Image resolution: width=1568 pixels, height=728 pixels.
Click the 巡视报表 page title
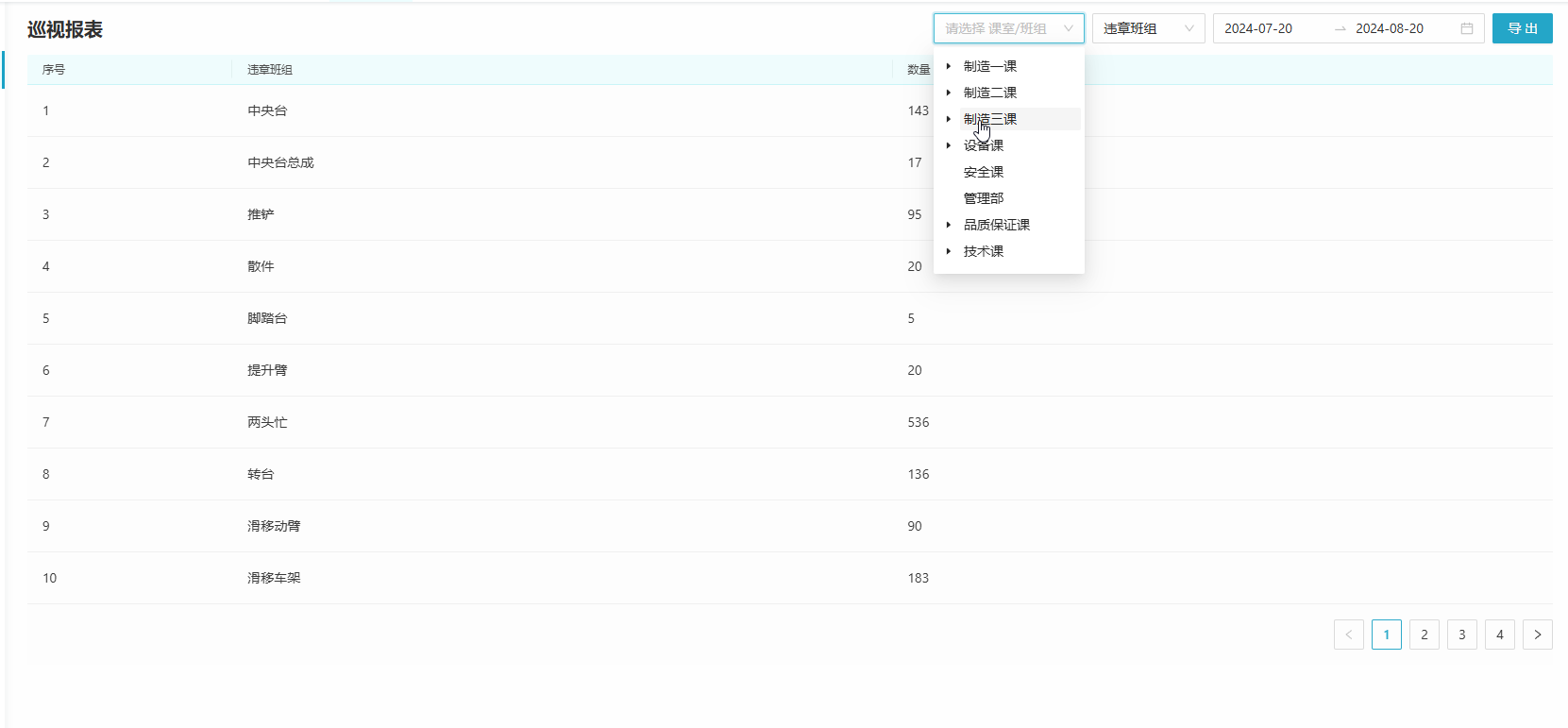65,29
